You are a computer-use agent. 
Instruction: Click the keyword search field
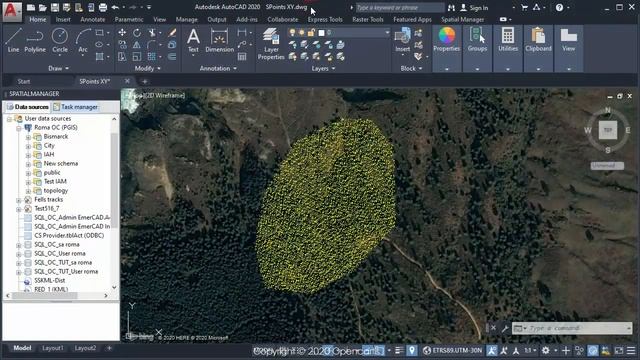tap(400, 7)
